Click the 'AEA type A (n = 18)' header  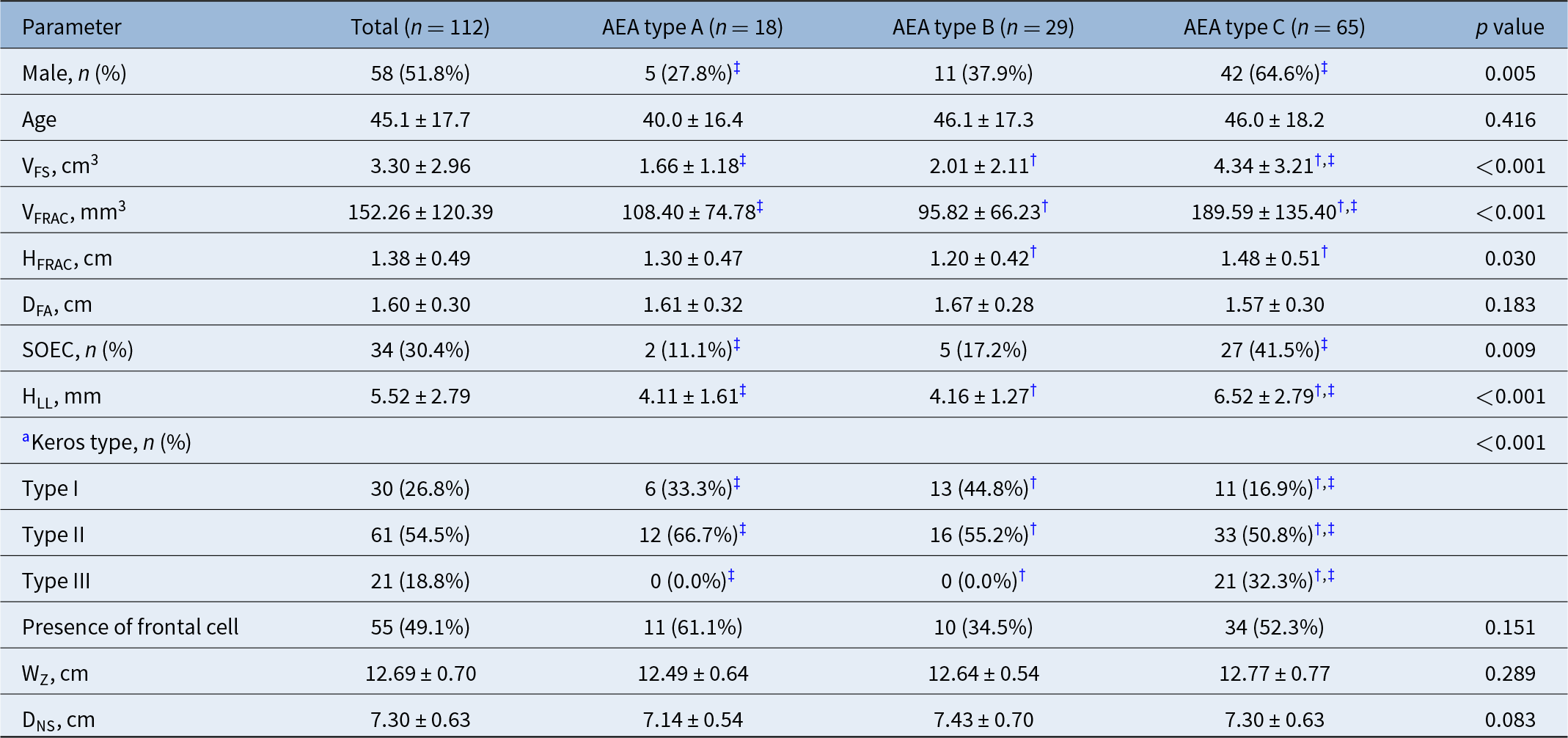(692, 27)
